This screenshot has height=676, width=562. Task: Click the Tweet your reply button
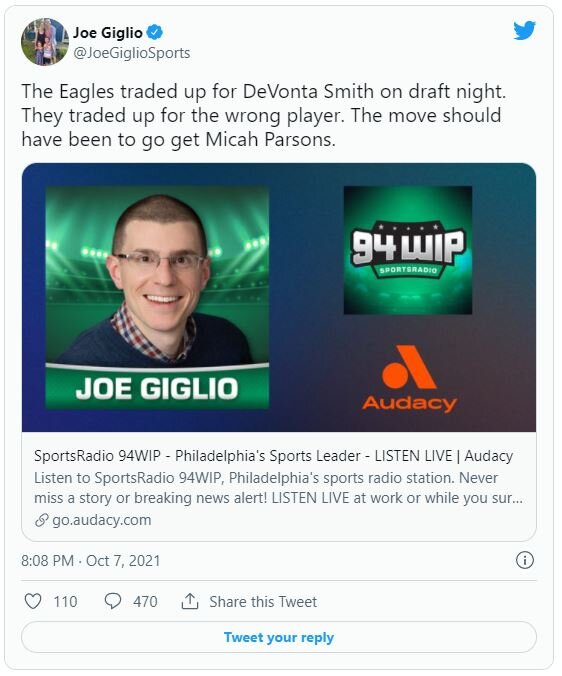(x=279, y=637)
